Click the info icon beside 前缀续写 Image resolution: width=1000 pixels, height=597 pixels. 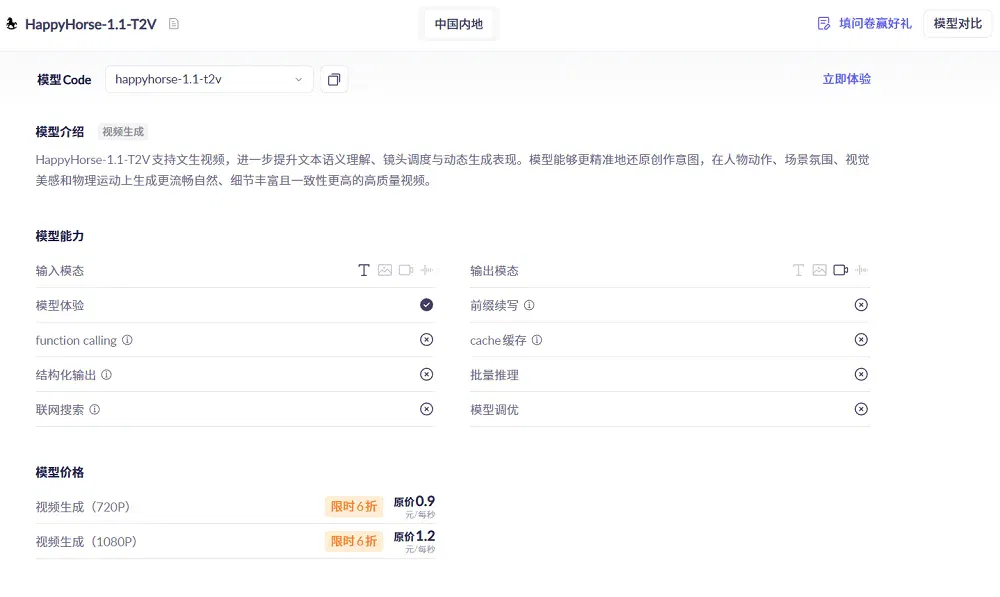(x=529, y=306)
